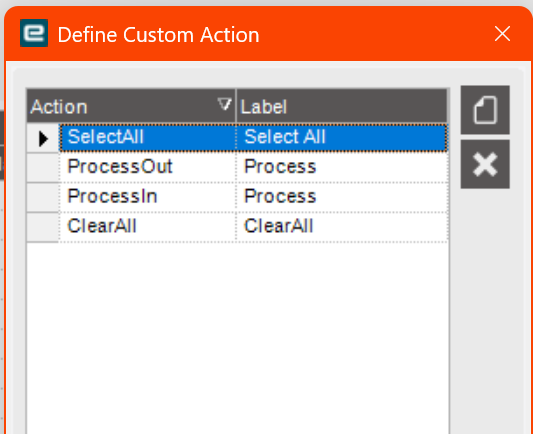Click the row selector of SelectAll row
Viewport: 533px width, 434px height.
tap(43, 138)
